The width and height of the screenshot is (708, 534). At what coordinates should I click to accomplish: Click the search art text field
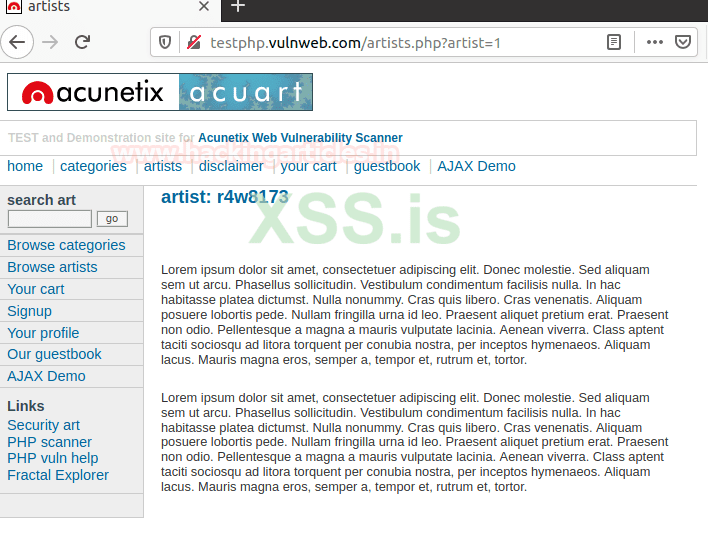50,219
